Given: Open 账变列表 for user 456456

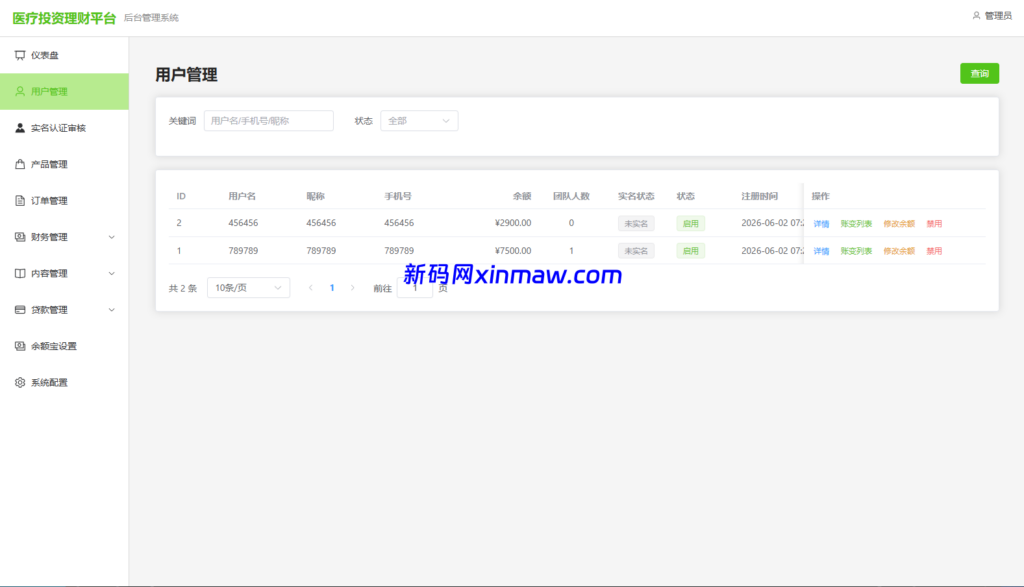Looking at the screenshot, I should [x=856, y=224].
